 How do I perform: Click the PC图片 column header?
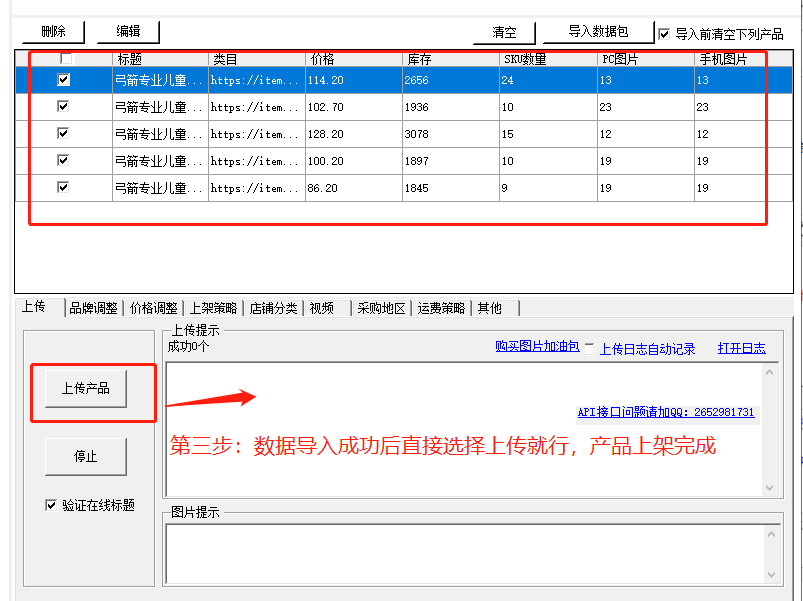(646, 59)
